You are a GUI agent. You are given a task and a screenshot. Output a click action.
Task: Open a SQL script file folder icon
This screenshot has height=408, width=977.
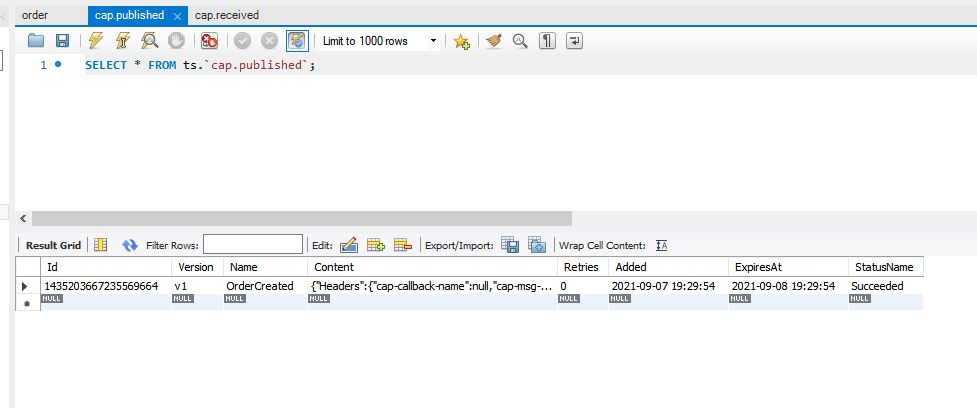pyautogui.click(x=36, y=41)
